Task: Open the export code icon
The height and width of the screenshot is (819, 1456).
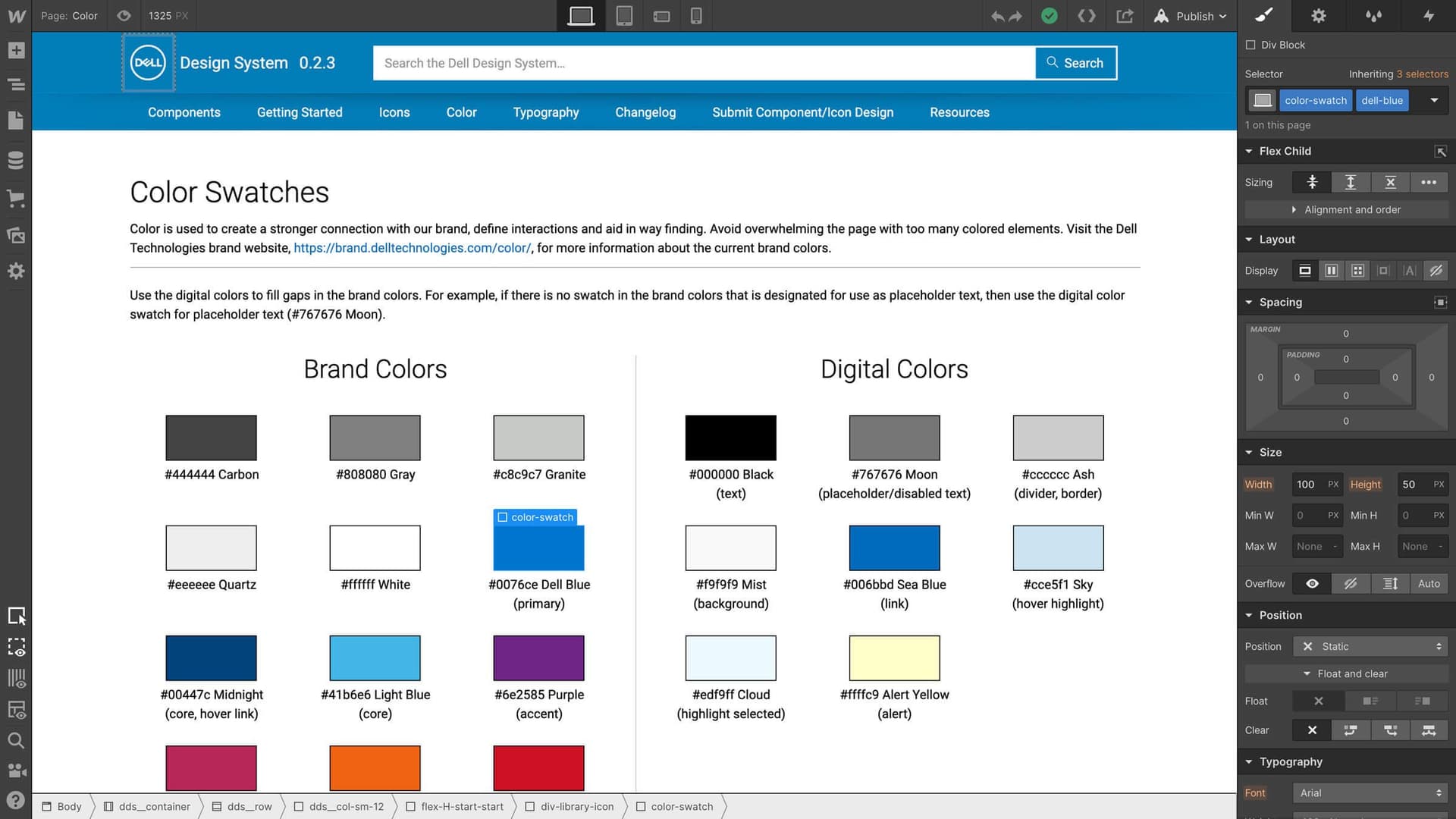Action: click(1087, 15)
